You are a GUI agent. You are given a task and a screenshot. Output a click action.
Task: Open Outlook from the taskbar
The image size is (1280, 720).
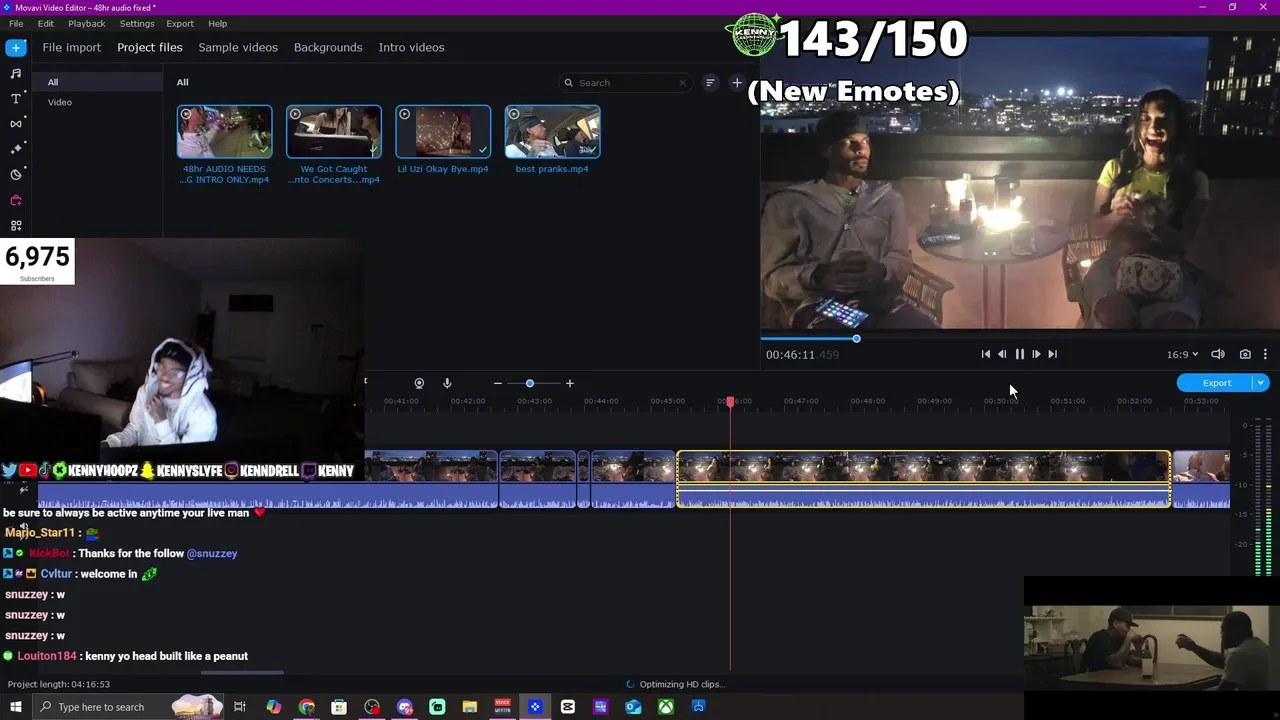coord(633,707)
